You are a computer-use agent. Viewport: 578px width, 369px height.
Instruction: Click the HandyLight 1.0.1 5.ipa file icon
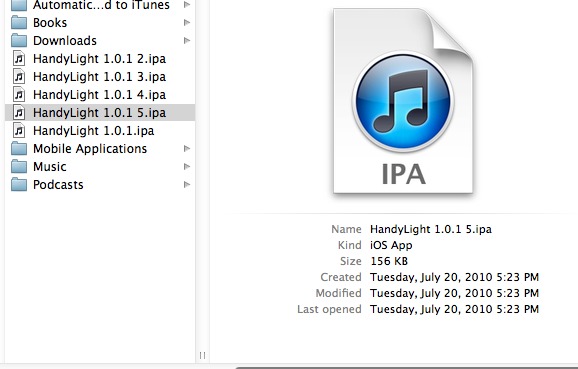[x=19, y=112]
